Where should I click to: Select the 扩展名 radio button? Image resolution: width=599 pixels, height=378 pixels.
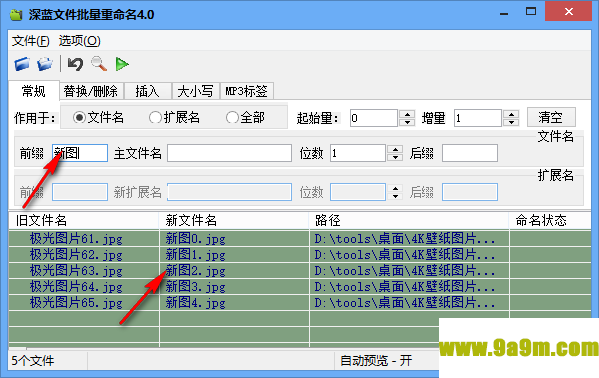[x=155, y=117]
